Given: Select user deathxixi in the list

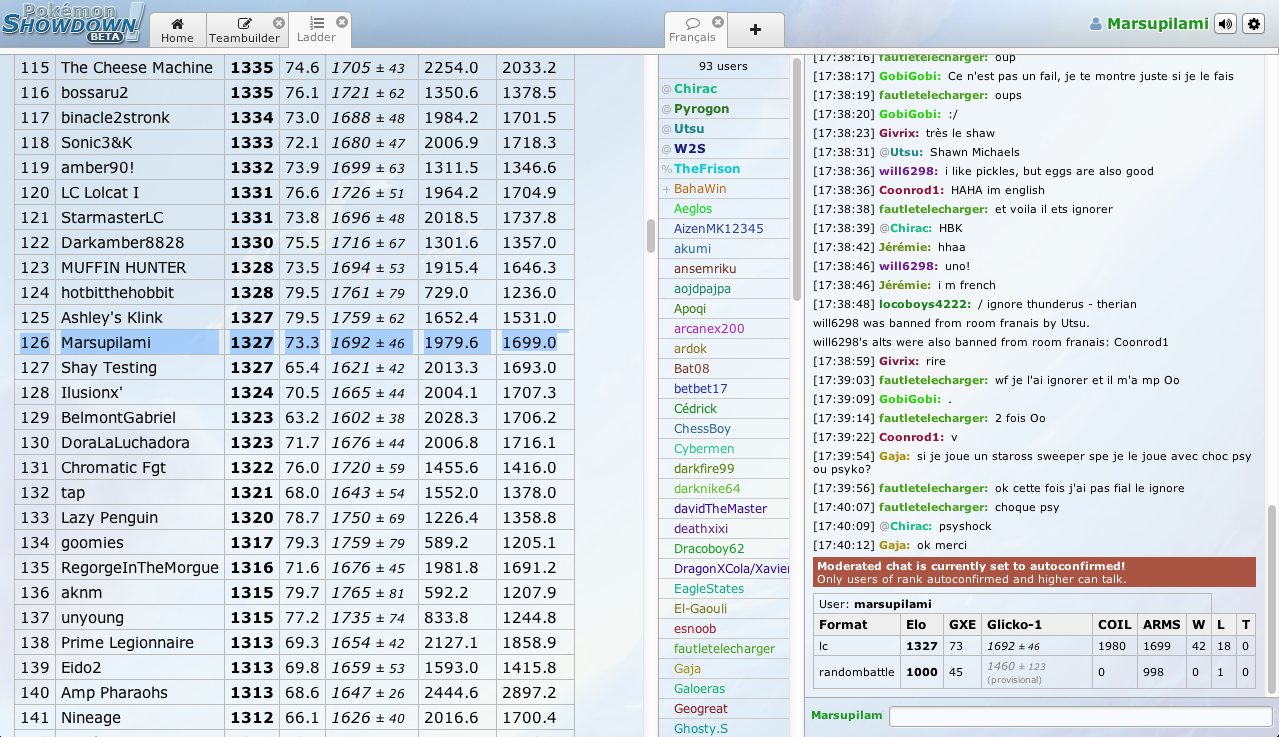Looking at the screenshot, I should click(x=725, y=529).
